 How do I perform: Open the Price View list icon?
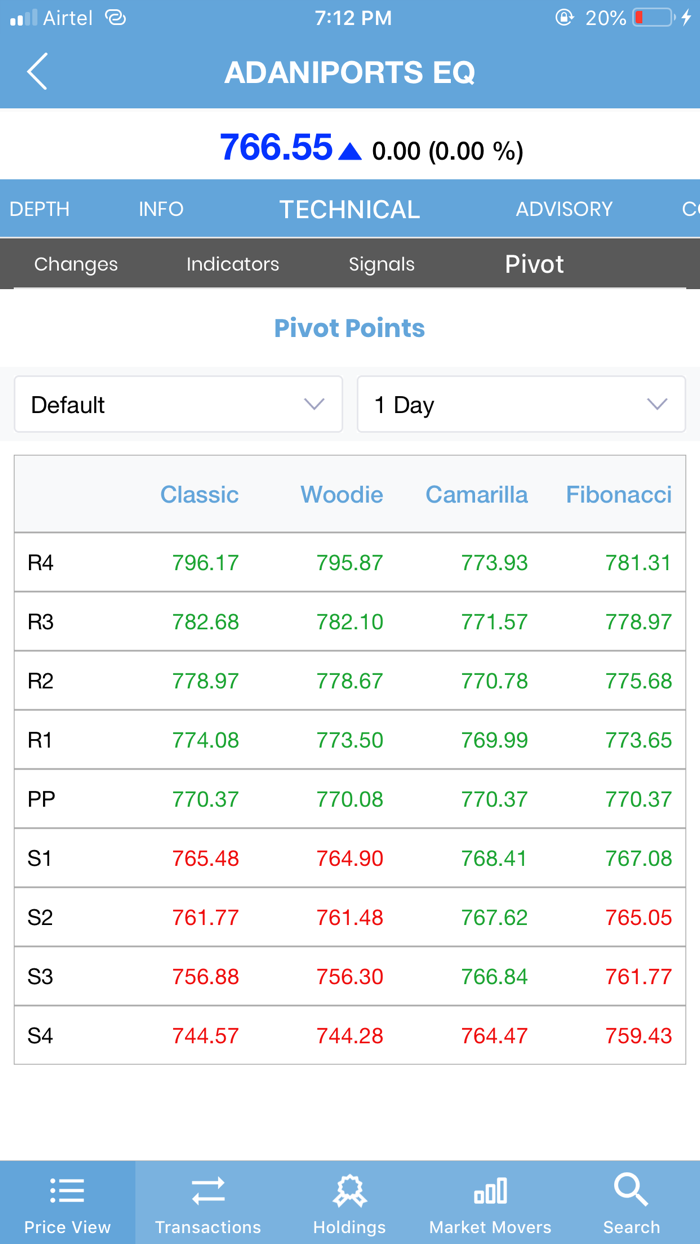tap(67, 1190)
